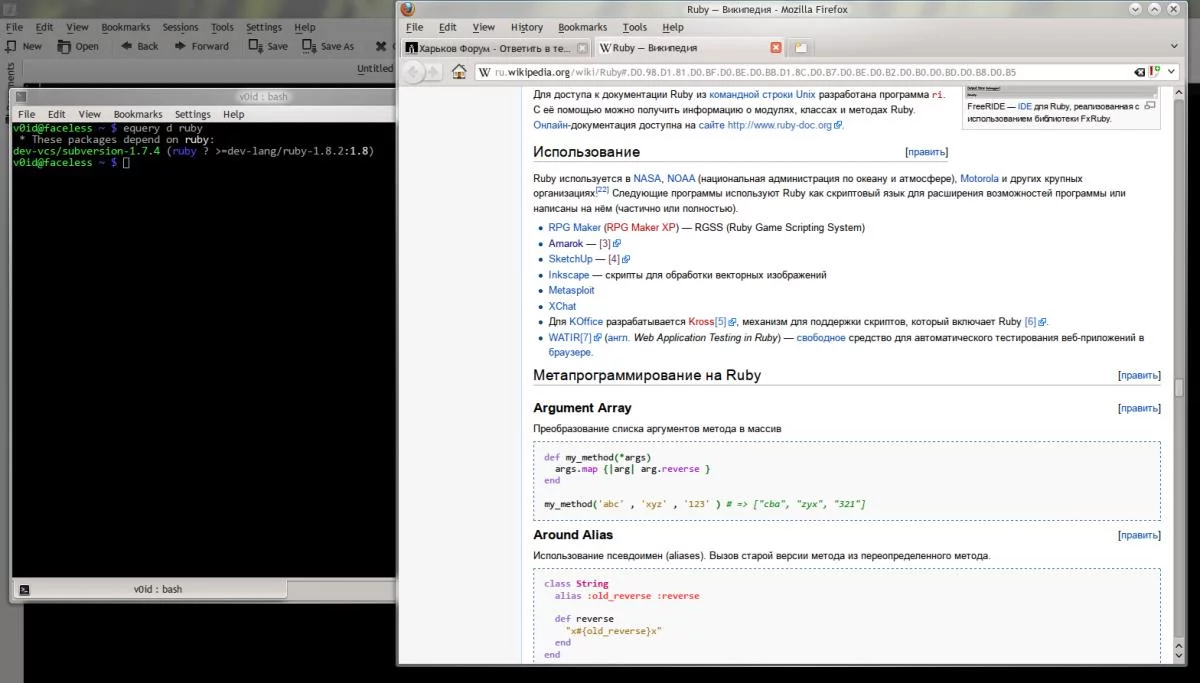This screenshot has width=1200, height=683.
Task: Click the Back arrow icon in the editor toolbar
Action: (126, 46)
